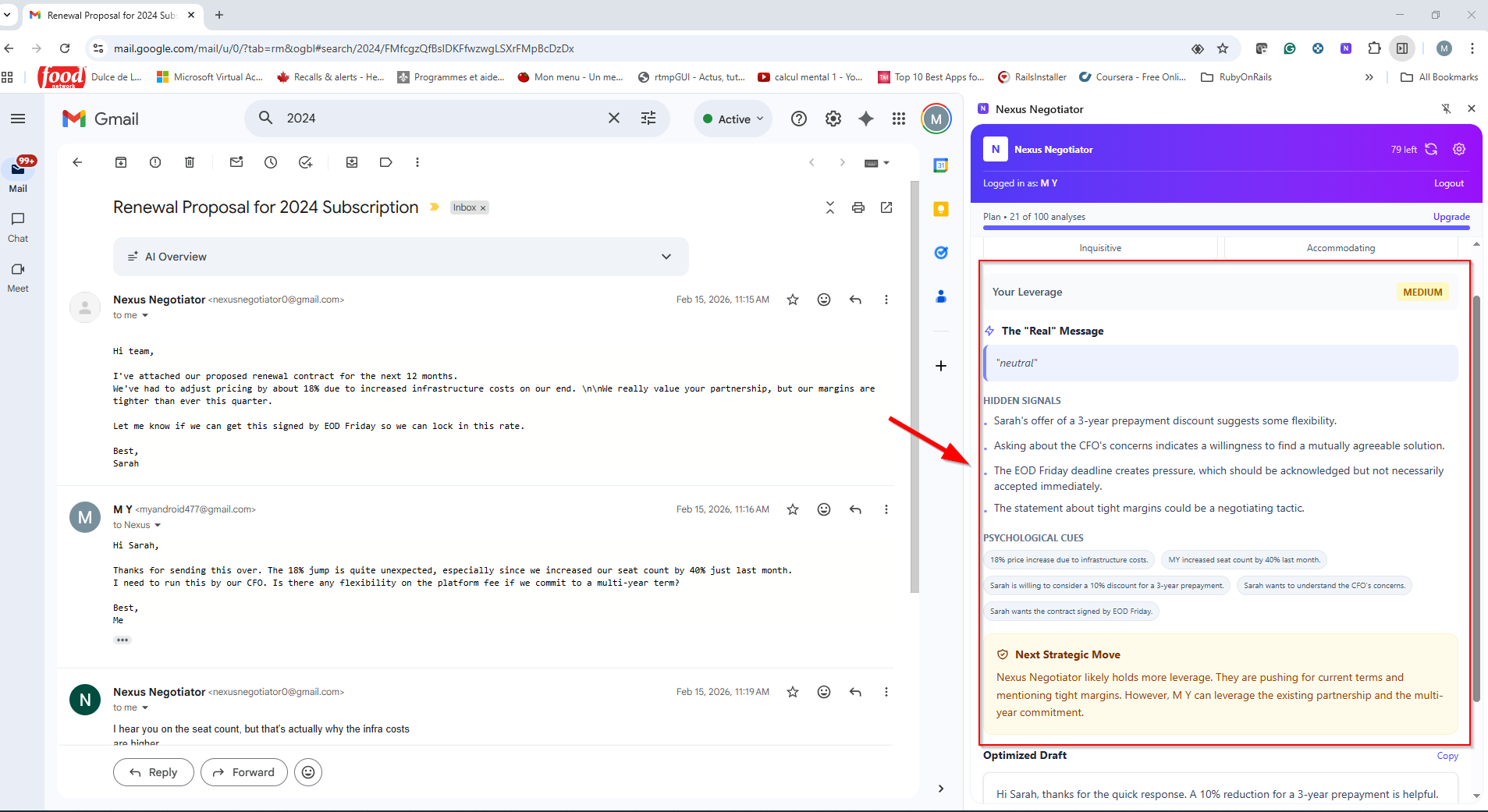The height and width of the screenshot is (812, 1488).
Task: Toggle unpin on Nexus Negotiator side panel
Action: (x=1446, y=109)
